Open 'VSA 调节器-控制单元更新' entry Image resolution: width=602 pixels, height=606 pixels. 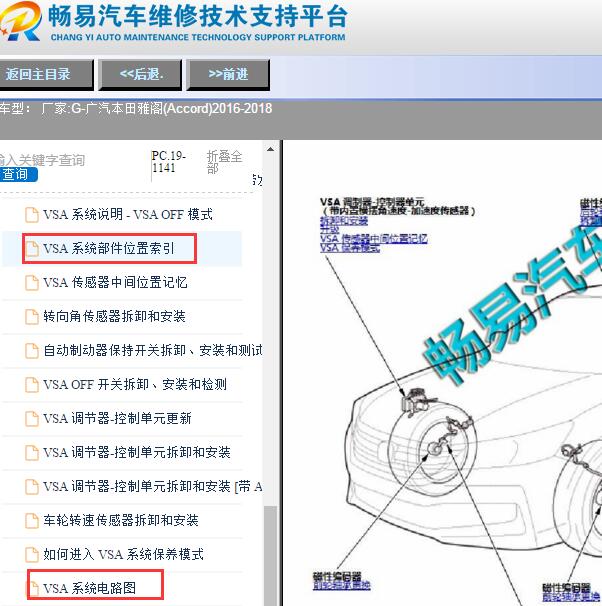click(117, 418)
